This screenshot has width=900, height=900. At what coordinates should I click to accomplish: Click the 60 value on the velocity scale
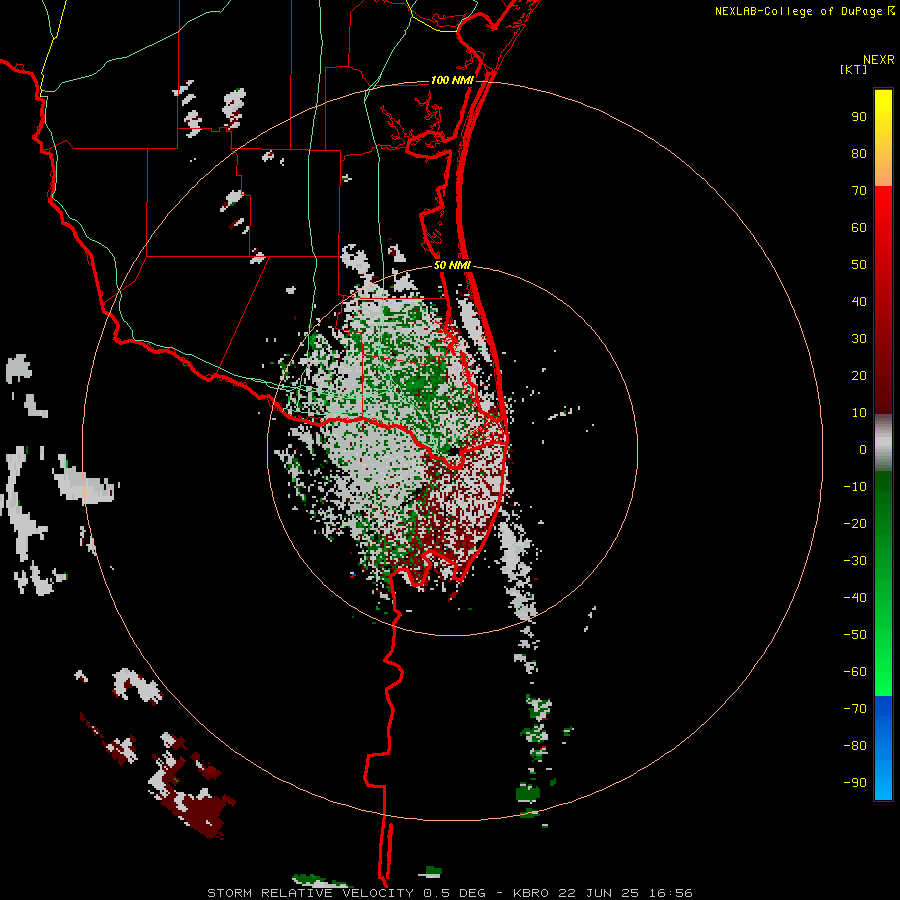point(859,228)
